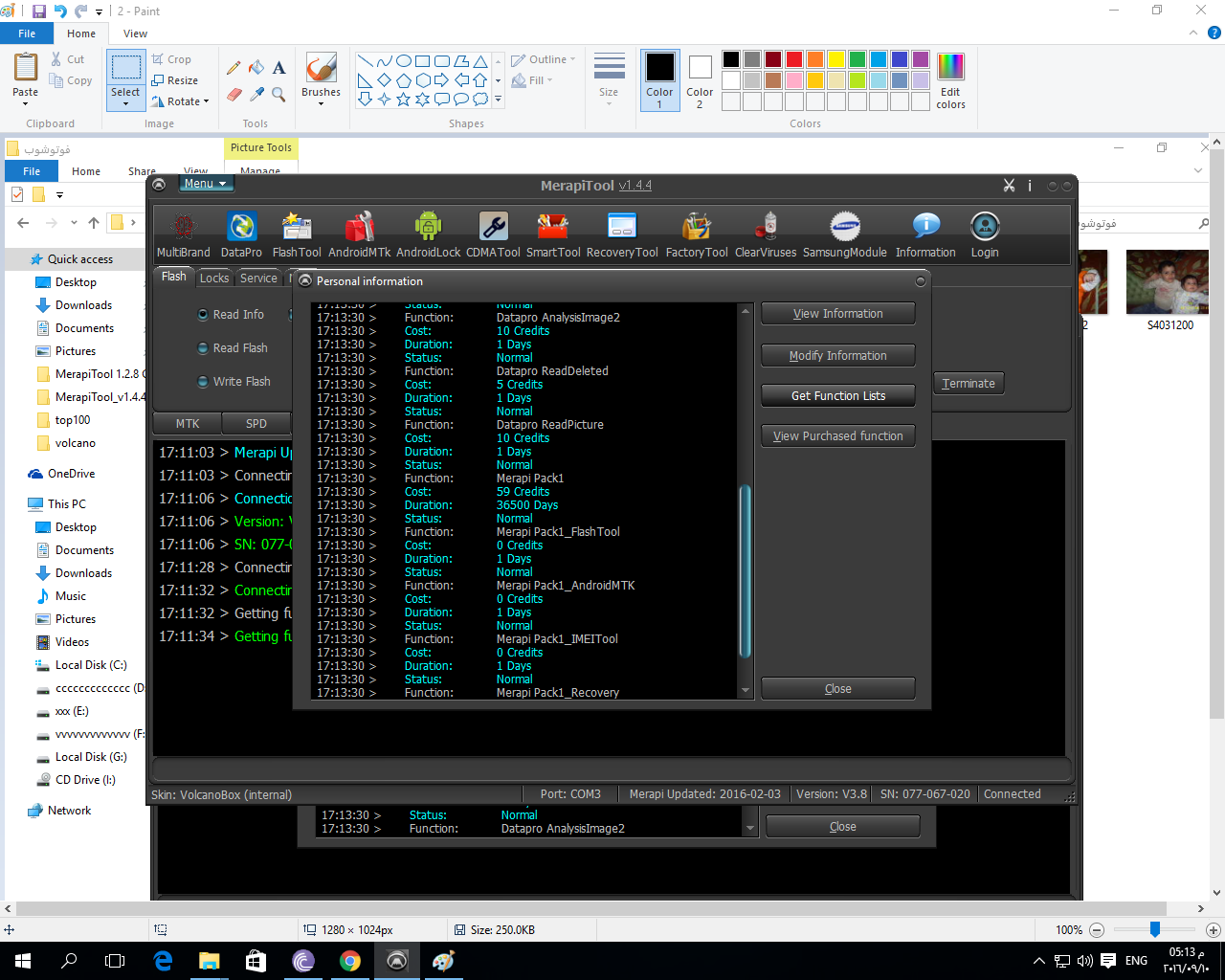The image size is (1225, 980).
Task: Expand the shapes gallery more arrow
Action: tap(498, 100)
